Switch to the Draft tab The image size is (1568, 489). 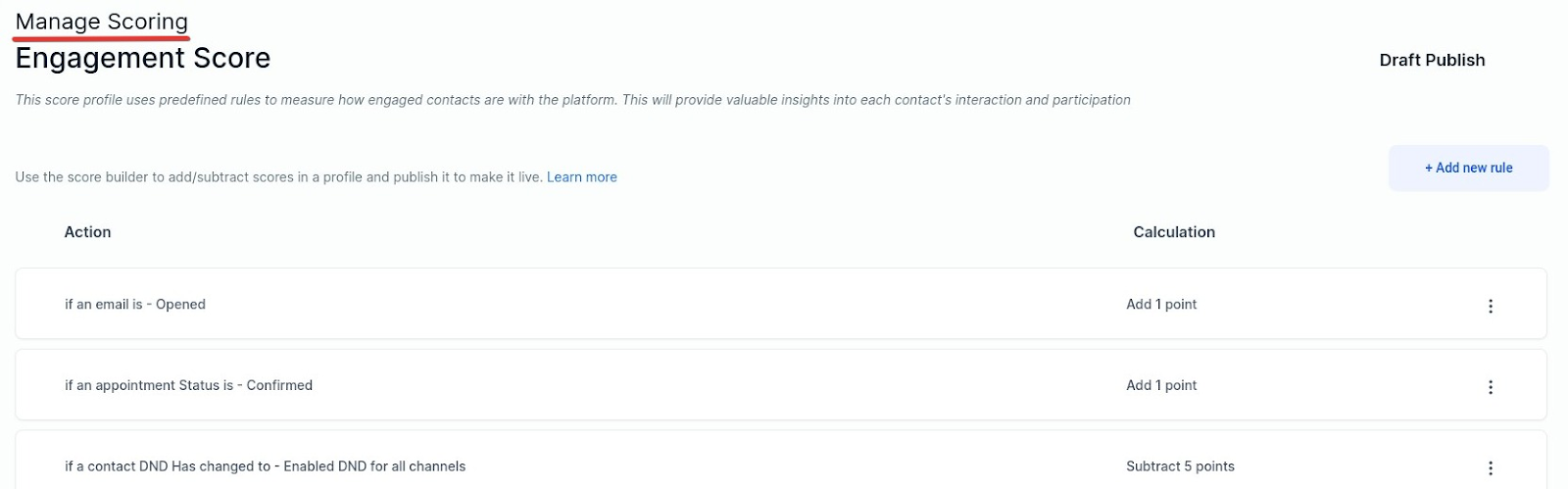tap(1399, 60)
